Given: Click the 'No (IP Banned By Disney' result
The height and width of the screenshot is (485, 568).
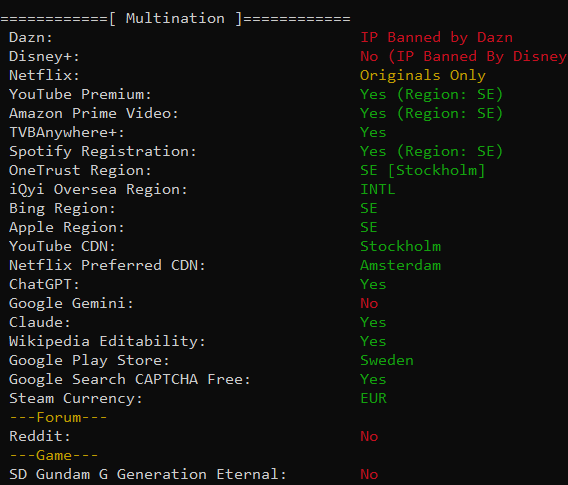Looking at the screenshot, I should pos(463,57).
